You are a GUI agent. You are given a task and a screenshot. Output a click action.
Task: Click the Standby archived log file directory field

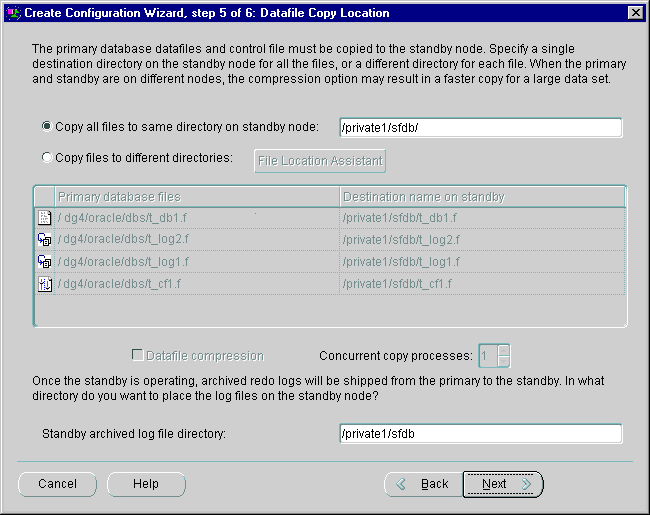pyautogui.click(x=481, y=434)
